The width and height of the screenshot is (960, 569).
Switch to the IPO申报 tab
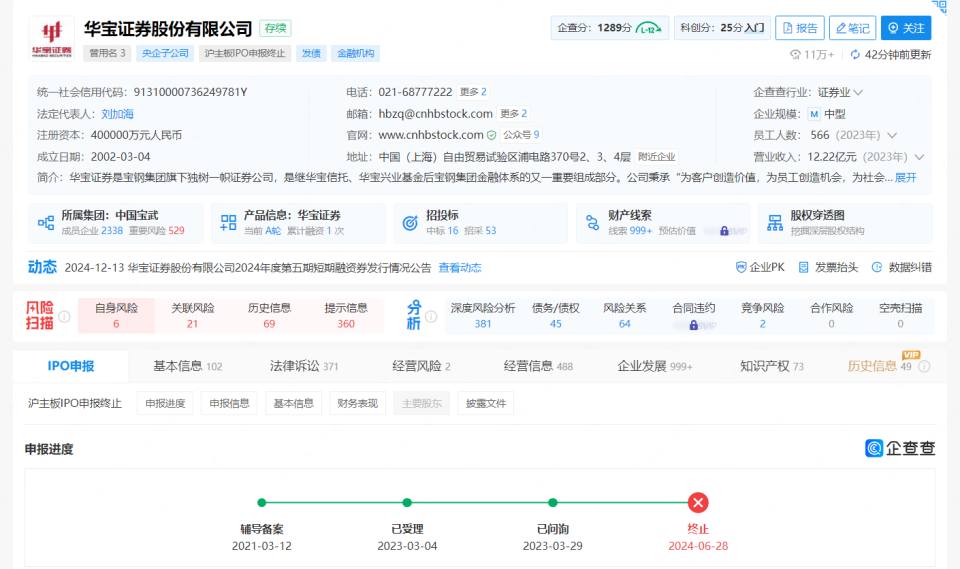(71, 366)
